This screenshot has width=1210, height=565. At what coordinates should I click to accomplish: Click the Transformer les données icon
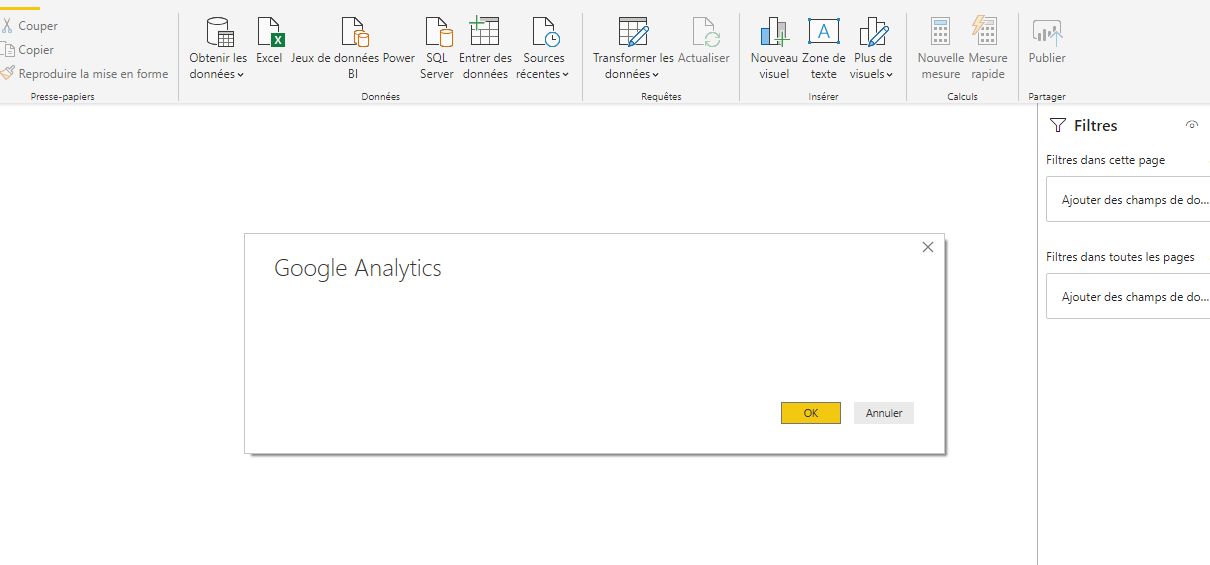click(633, 32)
